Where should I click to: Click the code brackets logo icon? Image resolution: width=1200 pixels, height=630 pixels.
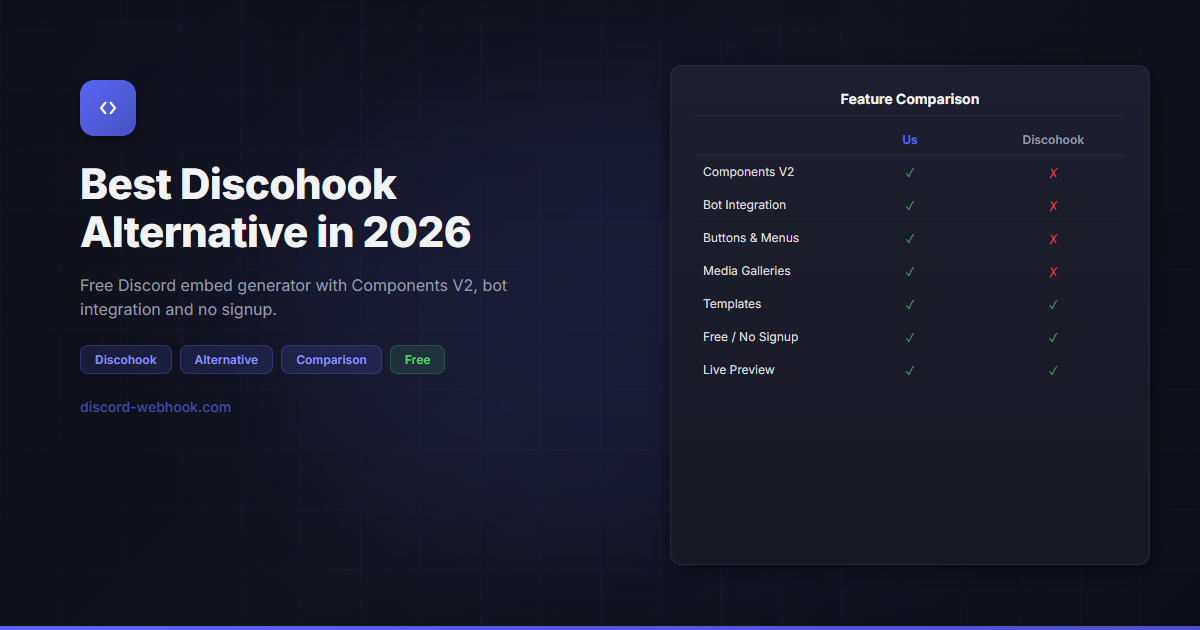point(107,107)
